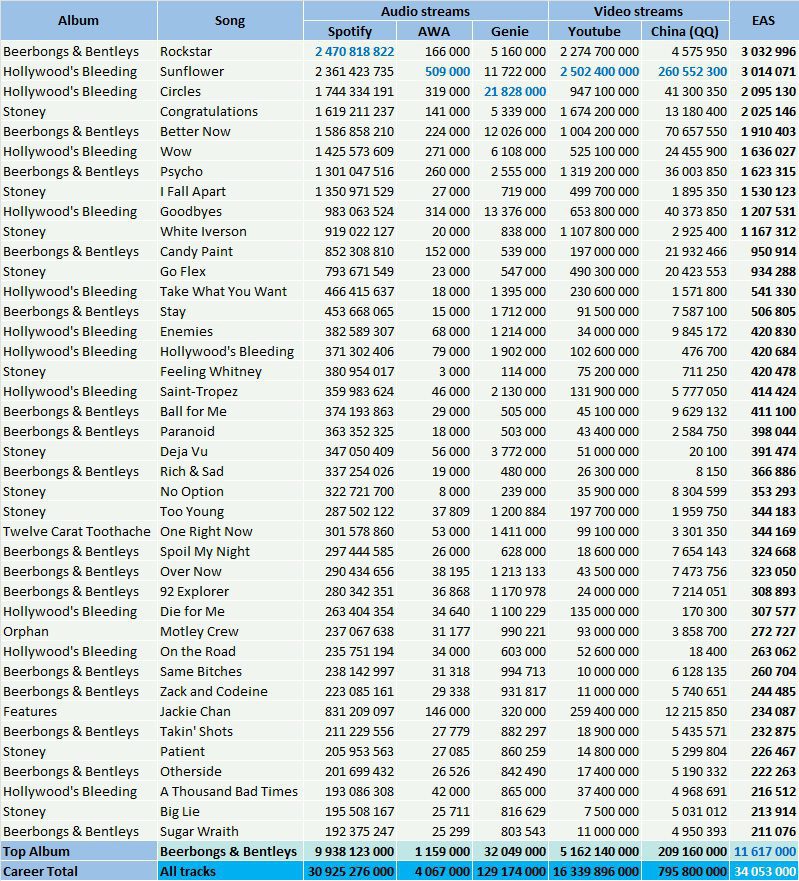799x881 pixels.
Task: Click Circles Genie value 21 828 000
Action: [515, 92]
